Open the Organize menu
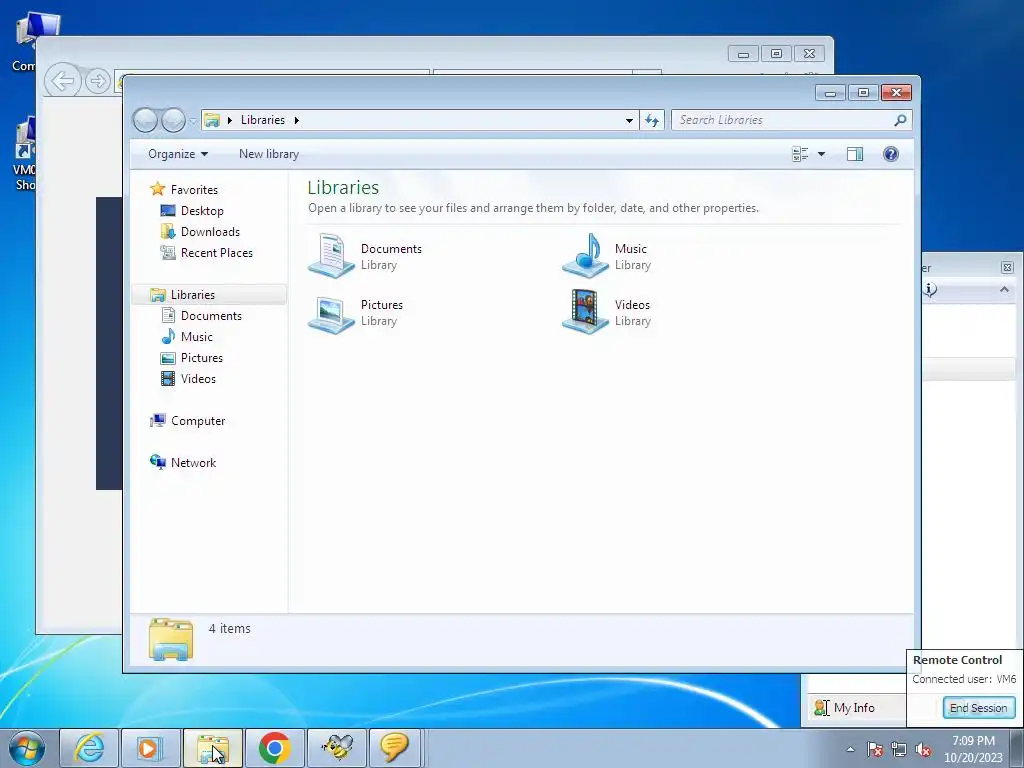This screenshot has width=1024, height=768. (x=178, y=154)
